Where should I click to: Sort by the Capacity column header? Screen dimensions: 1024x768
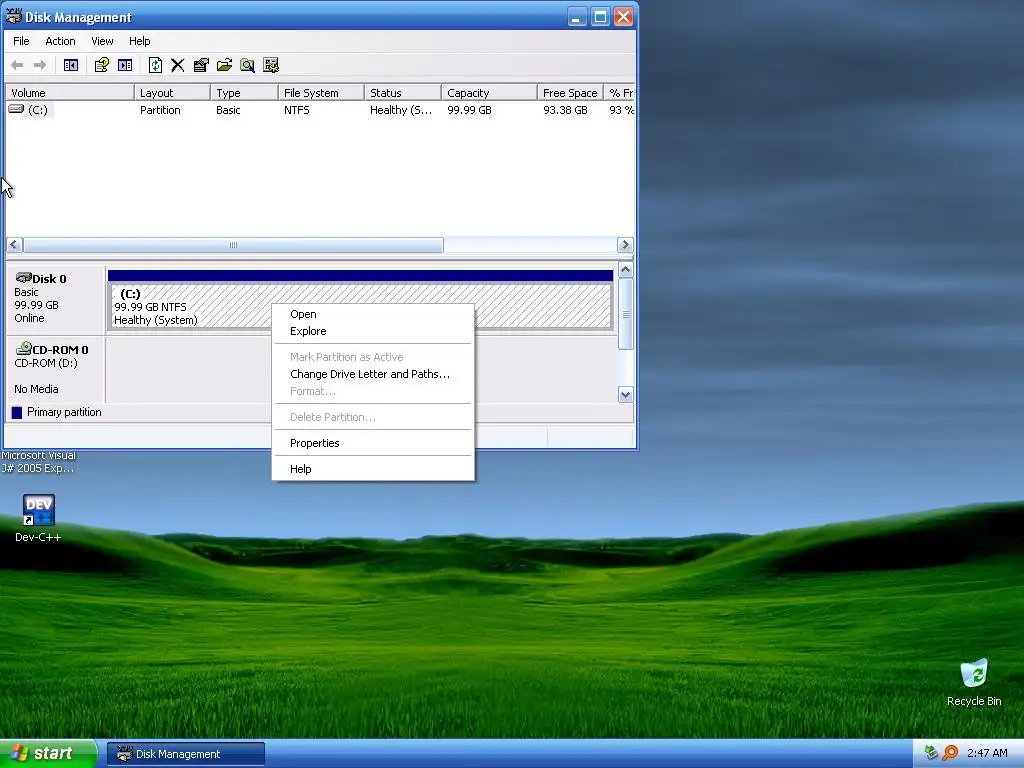pyautogui.click(x=489, y=93)
